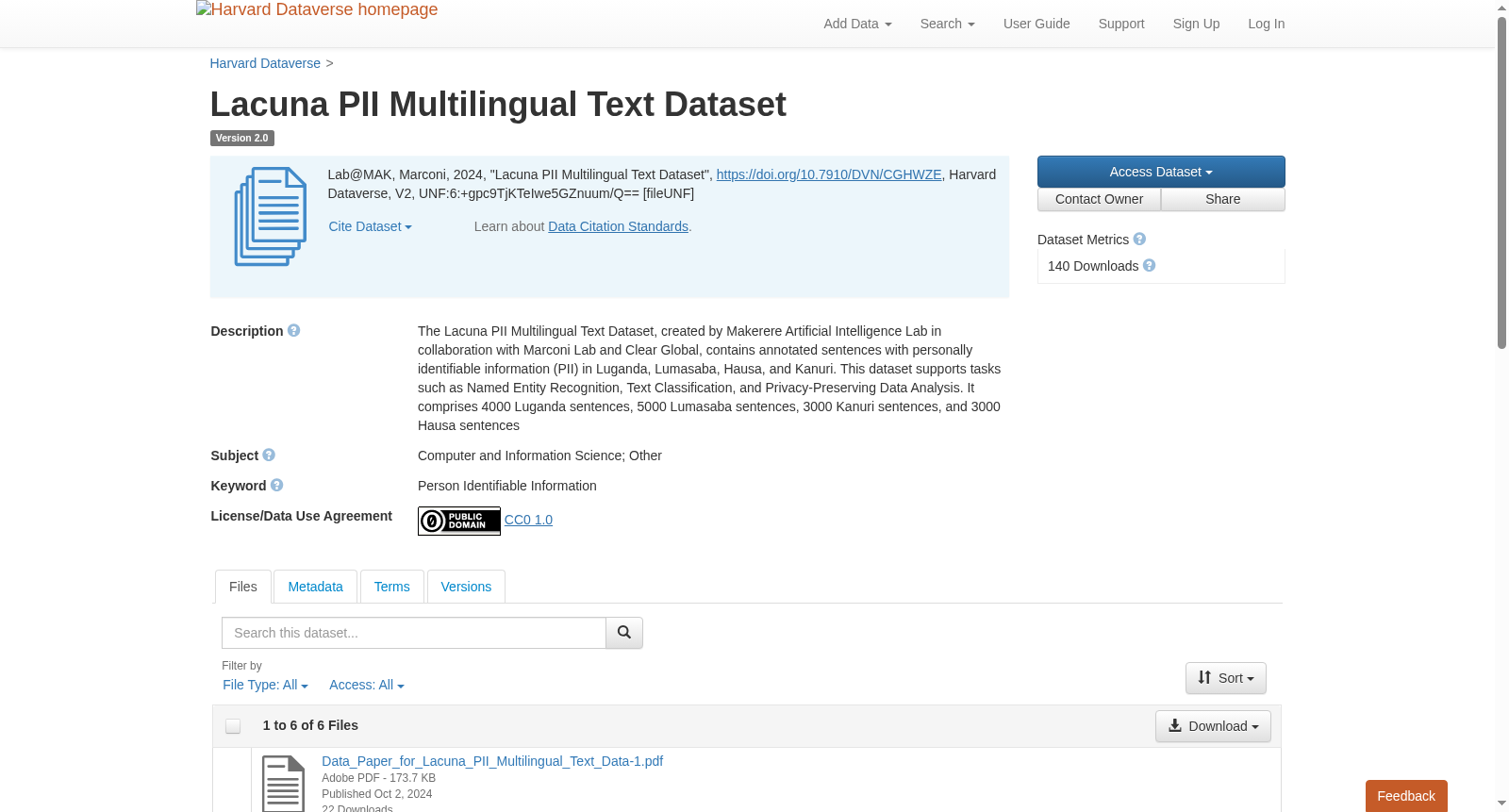This screenshot has width=1509, height=812.
Task: Click the Keyword help icon
Action: (276, 486)
